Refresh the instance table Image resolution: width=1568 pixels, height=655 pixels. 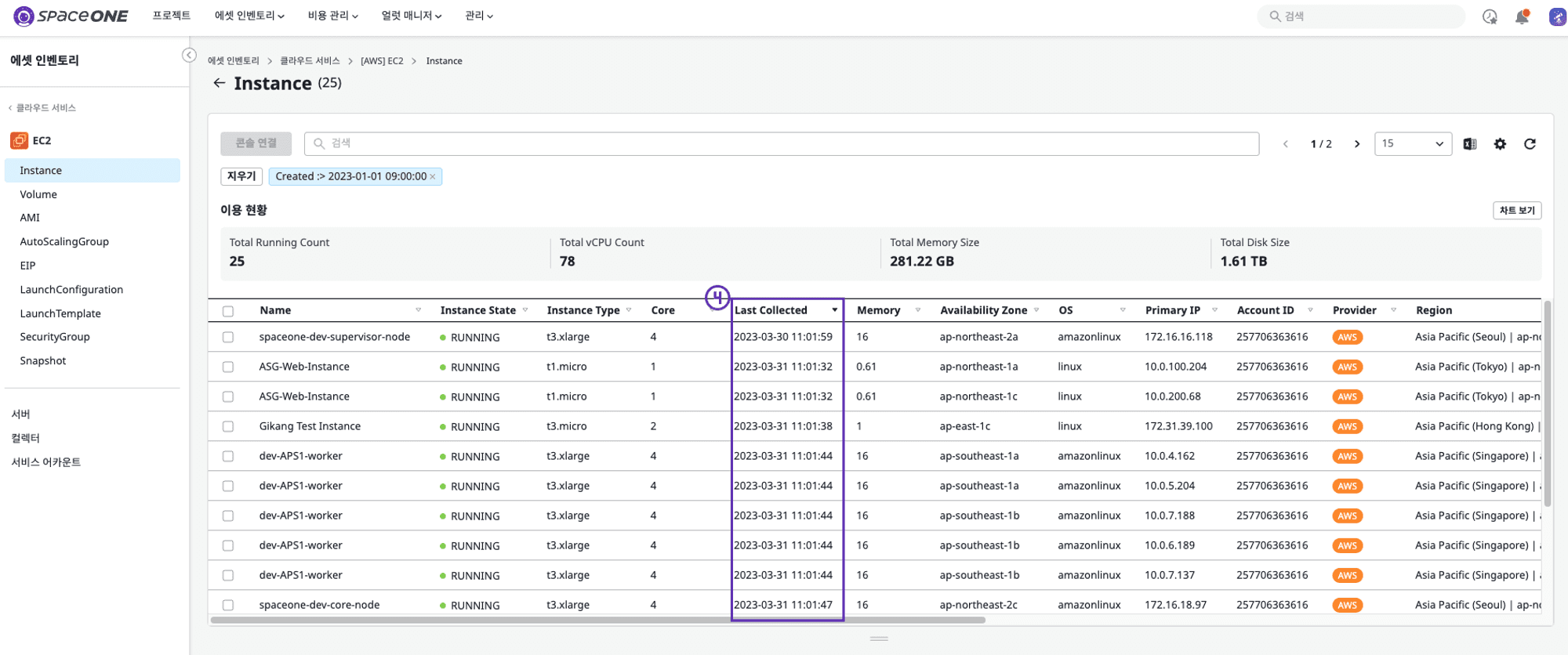(x=1530, y=144)
